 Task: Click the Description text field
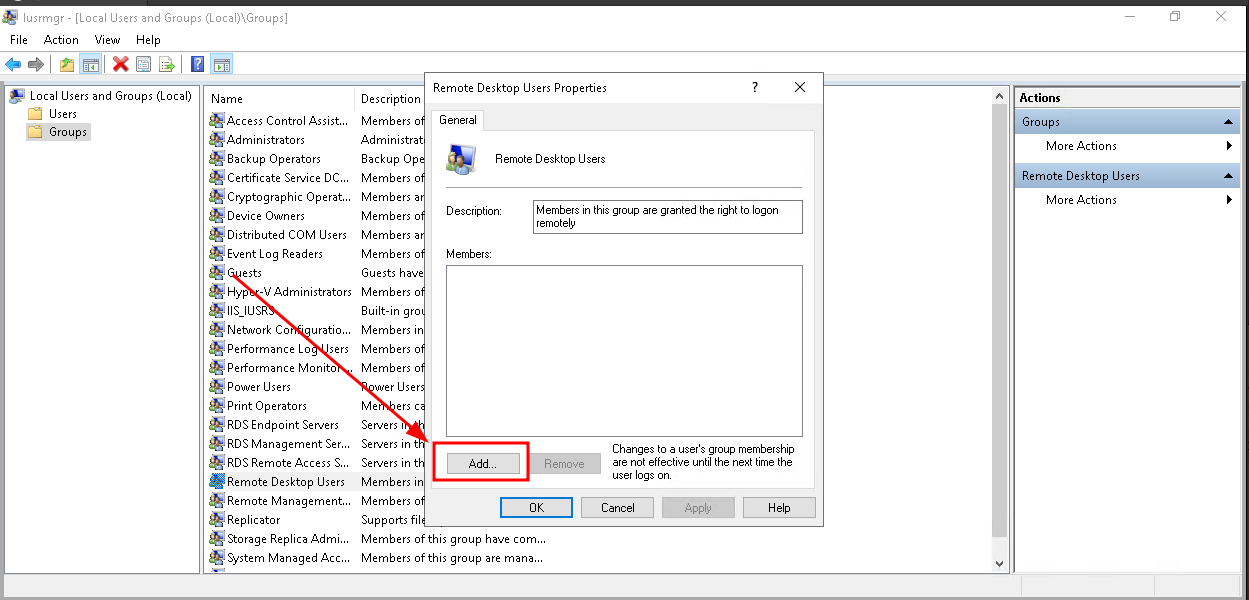pos(667,217)
